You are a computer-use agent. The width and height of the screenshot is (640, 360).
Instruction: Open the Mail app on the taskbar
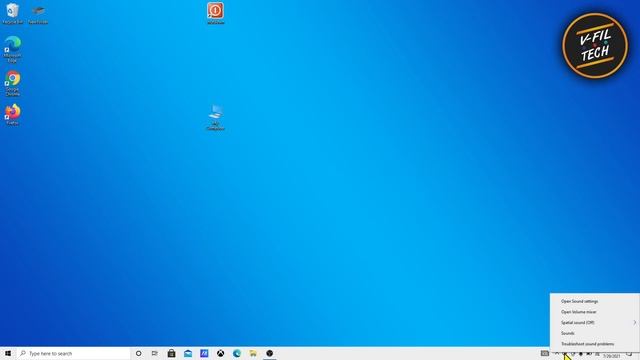pyautogui.click(x=188, y=353)
